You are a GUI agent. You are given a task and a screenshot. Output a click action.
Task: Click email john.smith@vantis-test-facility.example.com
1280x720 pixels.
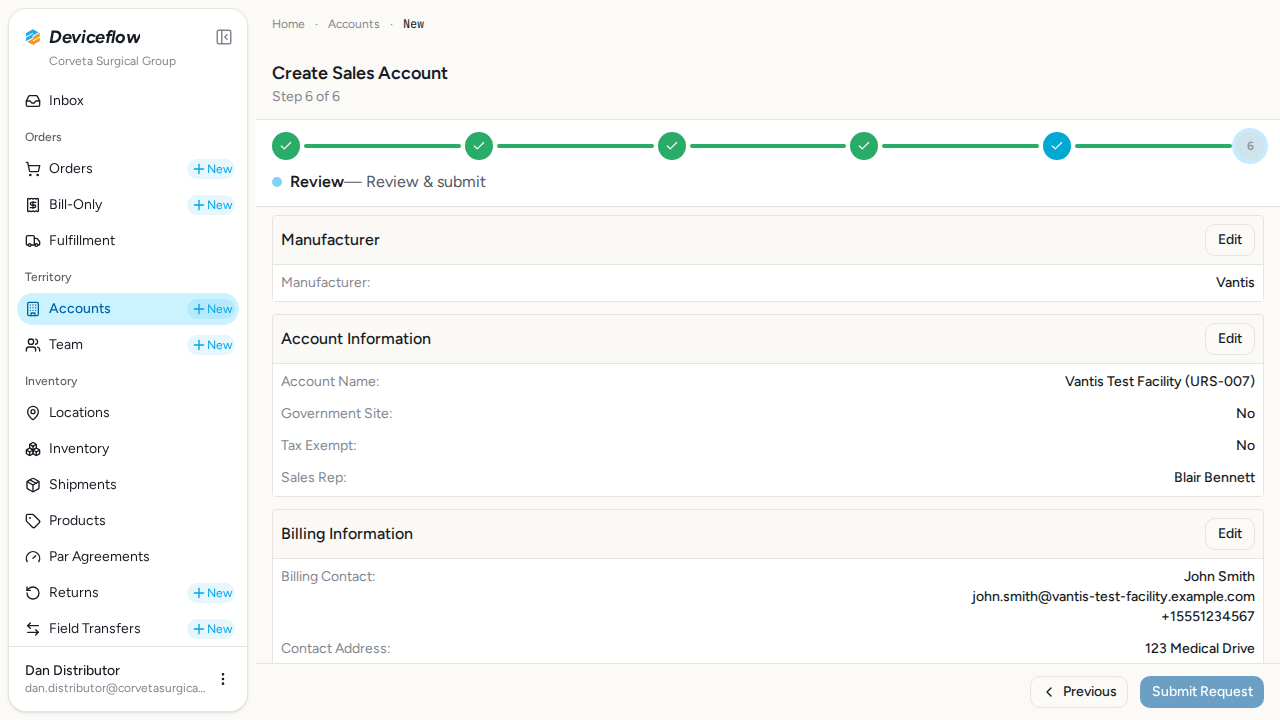click(1113, 597)
